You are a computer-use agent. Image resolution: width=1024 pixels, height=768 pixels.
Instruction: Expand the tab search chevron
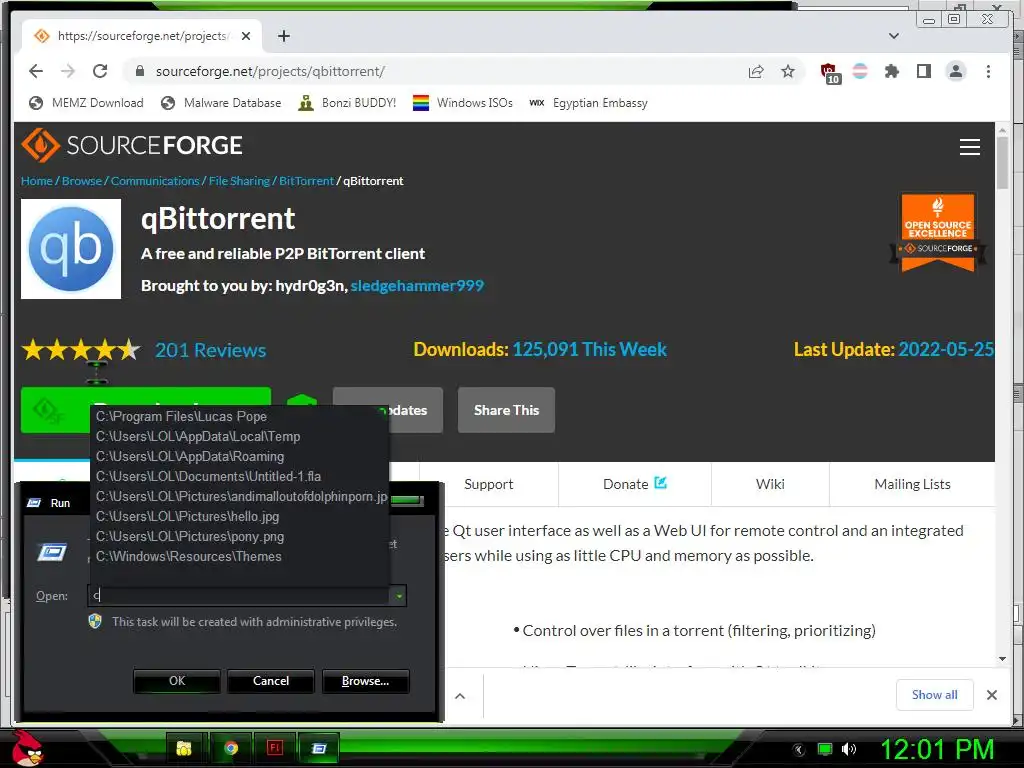tap(893, 36)
